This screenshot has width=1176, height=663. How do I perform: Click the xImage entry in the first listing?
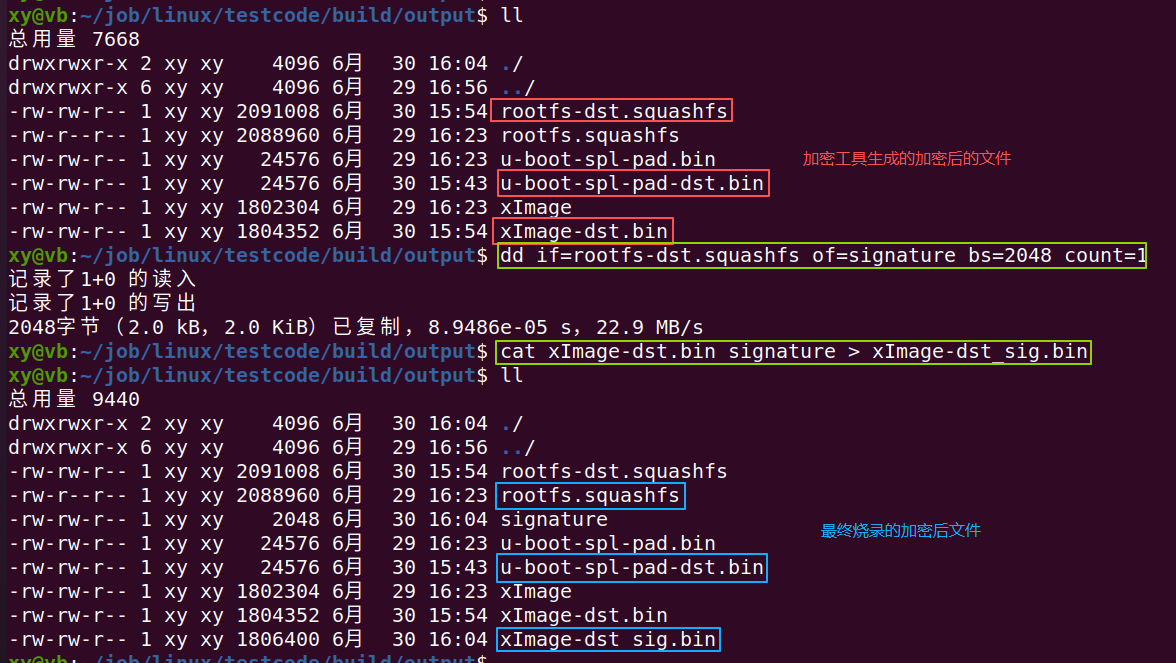(536, 207)
